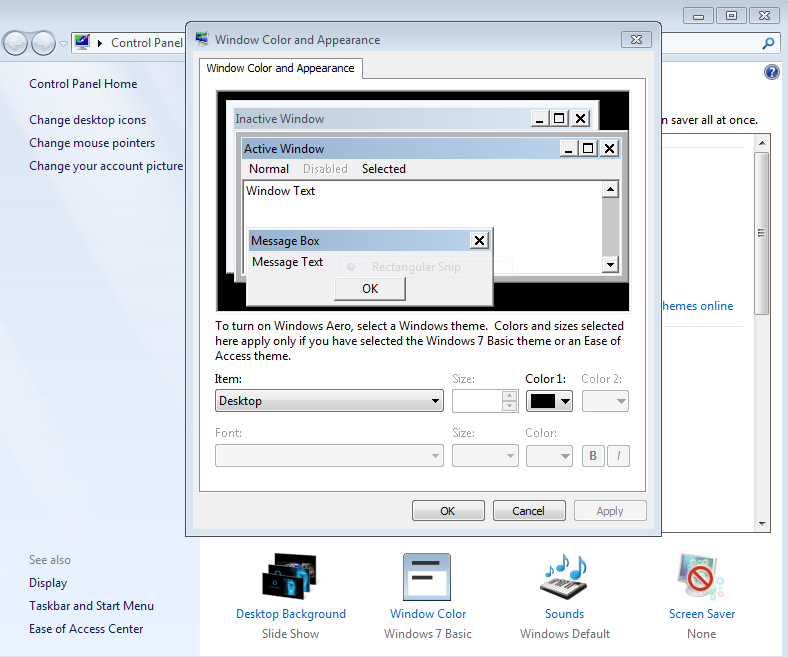788x657 pixels.
Task: Open the Font name dropdown
Action: coord(329,455)
